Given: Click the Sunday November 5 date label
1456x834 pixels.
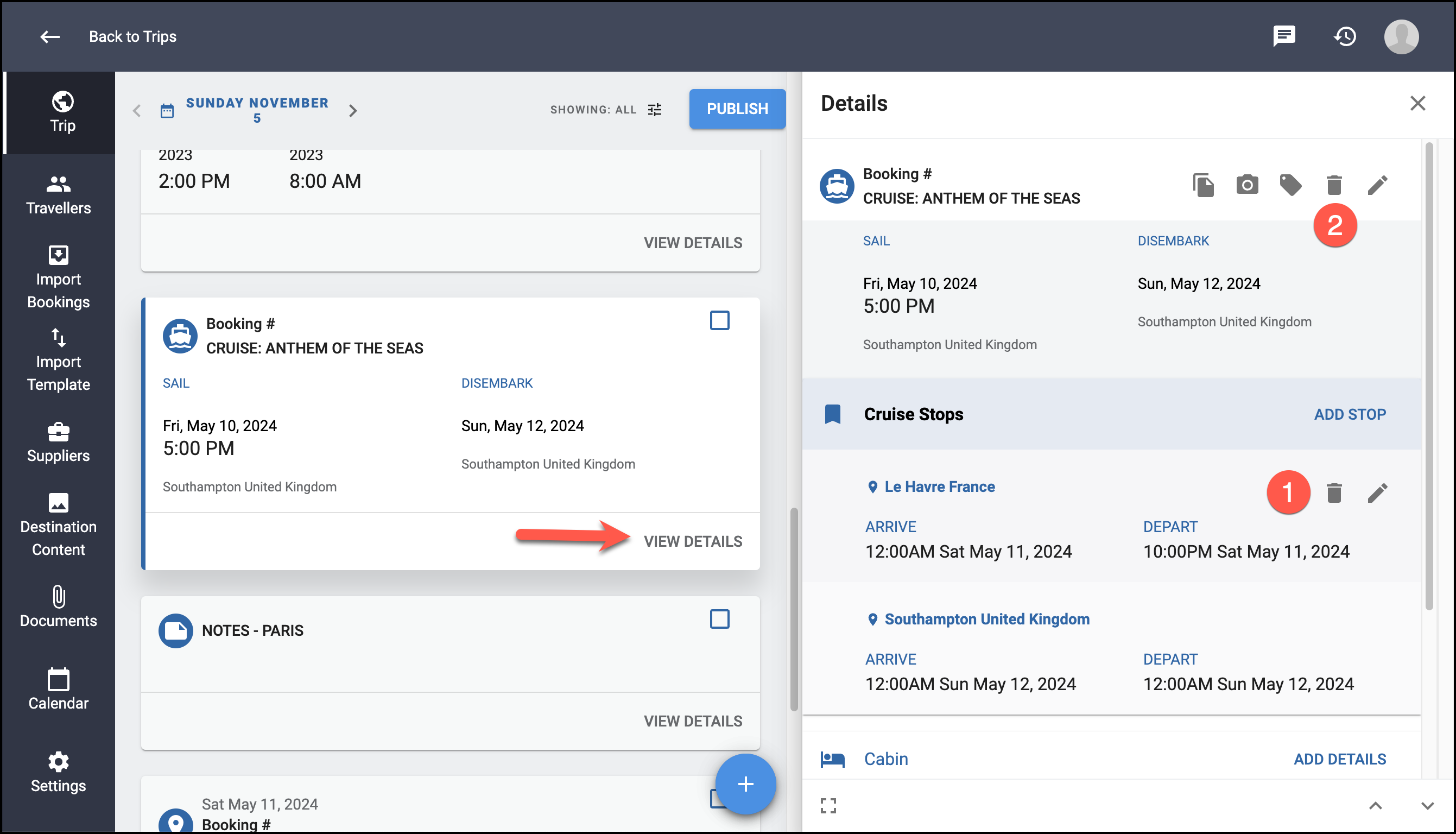Looking at the screenshot, I should pyautogui.click(x=257, y=110).
